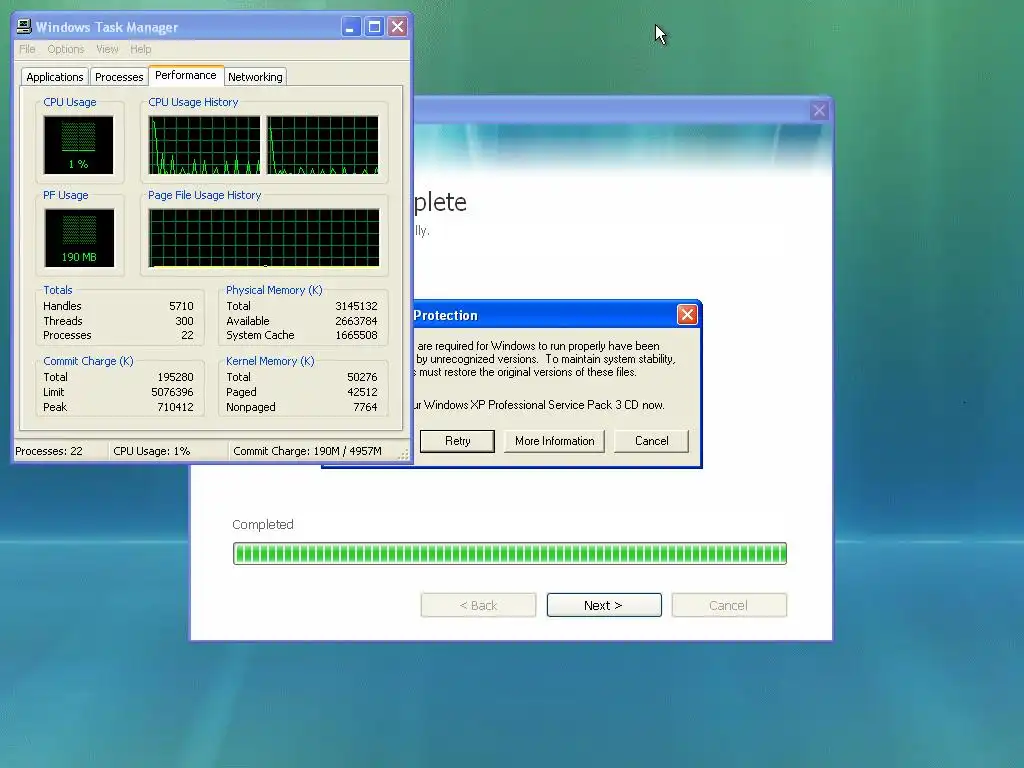Click the CPU Usage 1 % gauge
This screenshot has width=1024, height=768.
pos(78,145)
